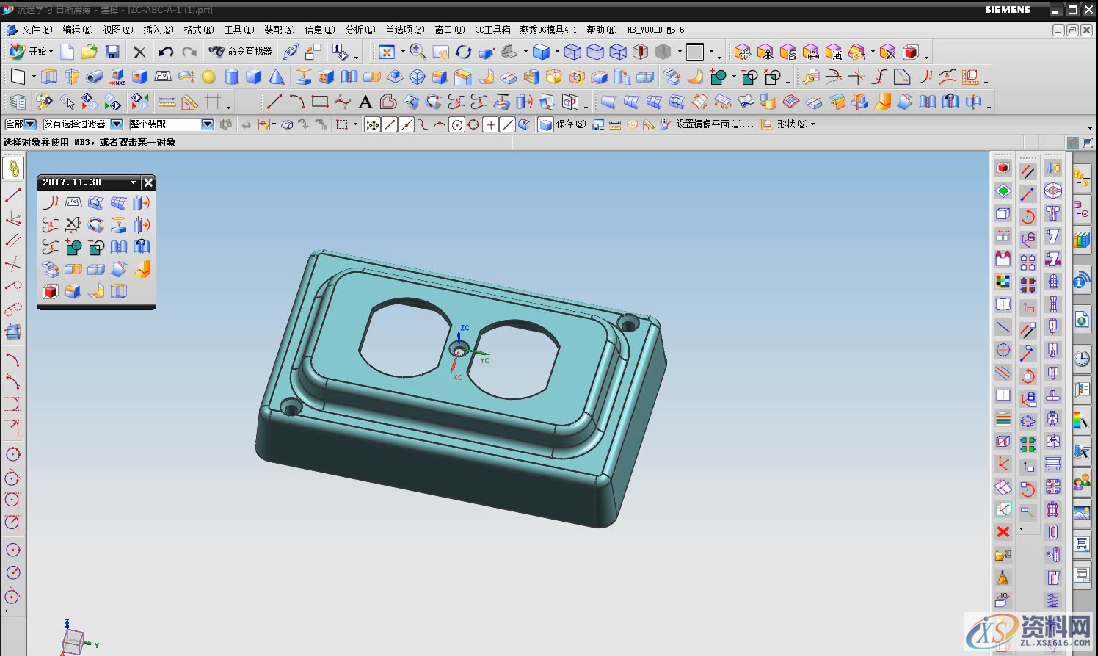The height and width of the screenshot is (656, 1098).
Task: Select the Cone primitive tool
Action: tap(276, 77)
